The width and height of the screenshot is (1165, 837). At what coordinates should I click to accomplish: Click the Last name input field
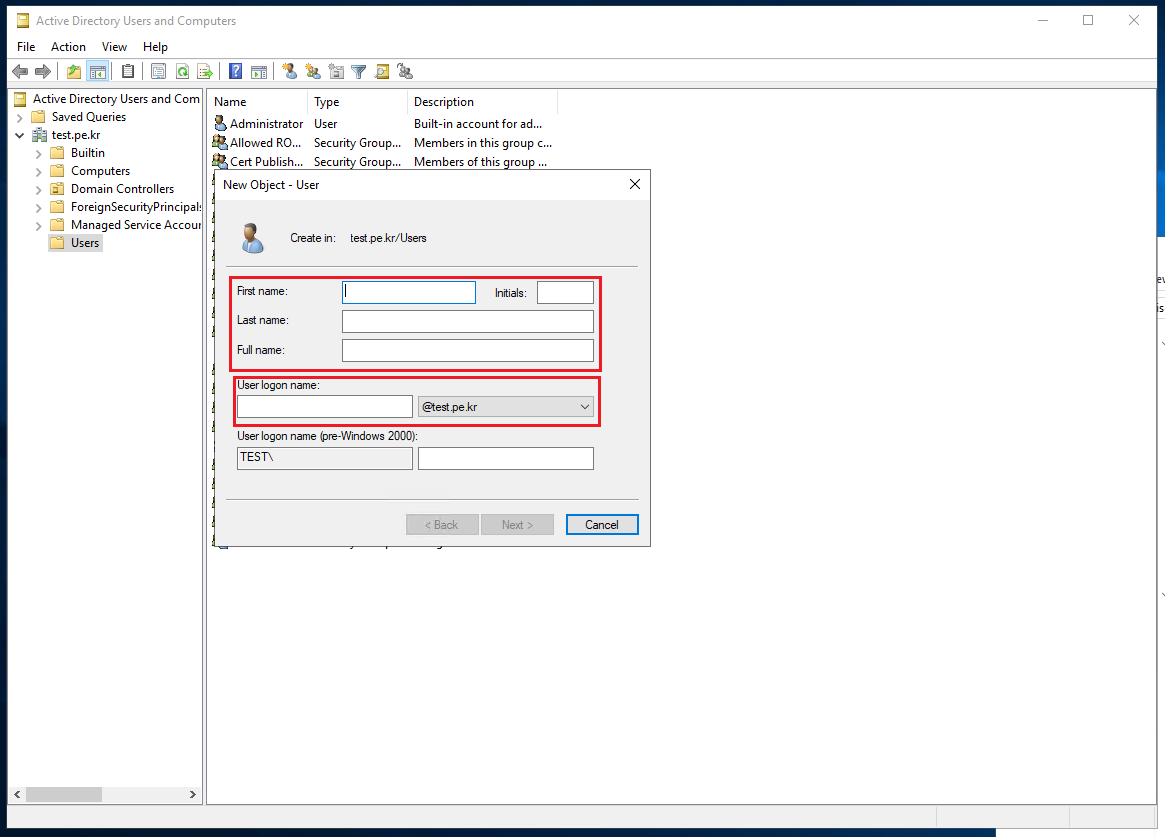[x=467, y=321]
